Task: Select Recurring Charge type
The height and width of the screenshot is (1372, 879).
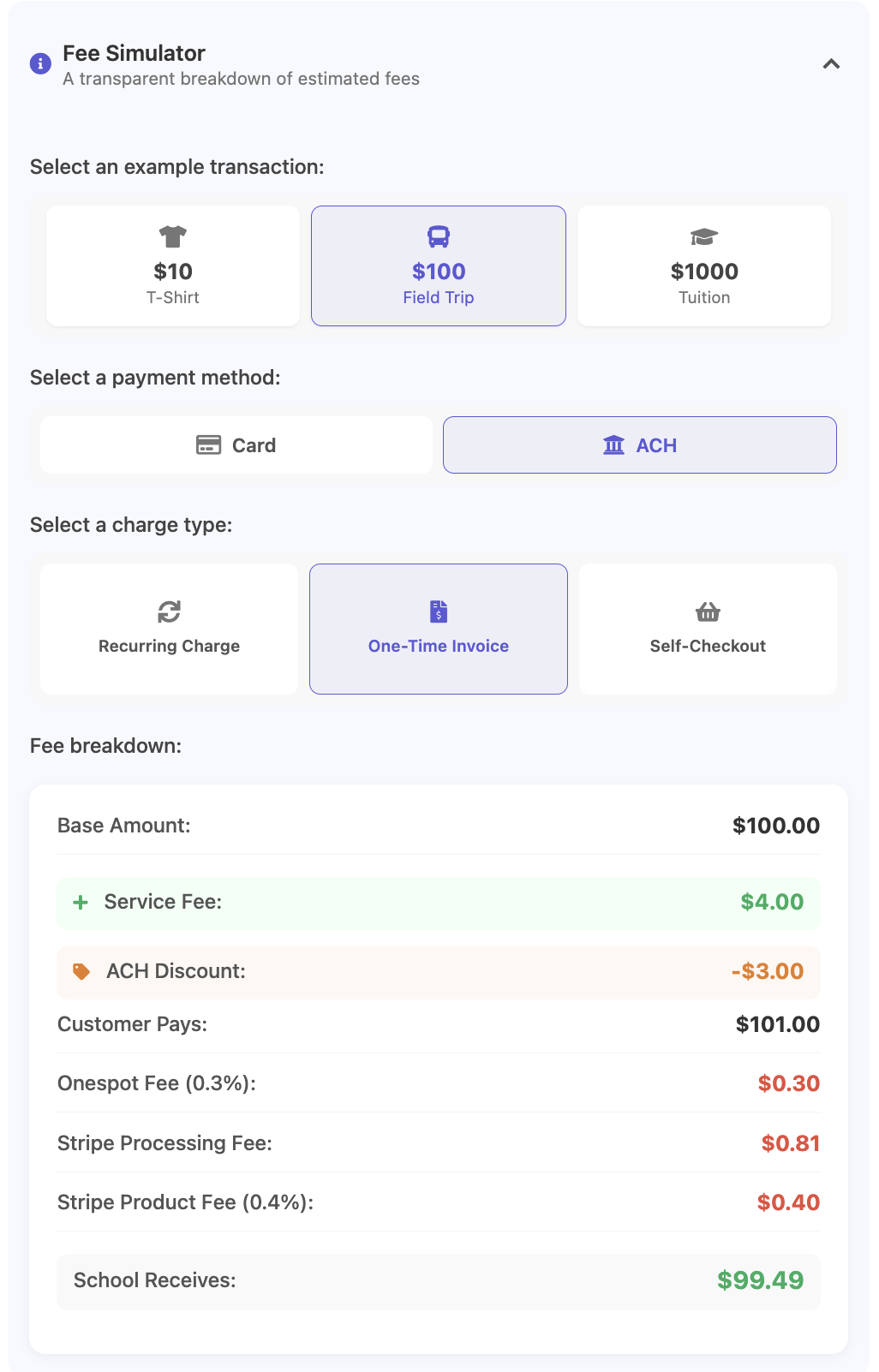Action: coord(170,629)
